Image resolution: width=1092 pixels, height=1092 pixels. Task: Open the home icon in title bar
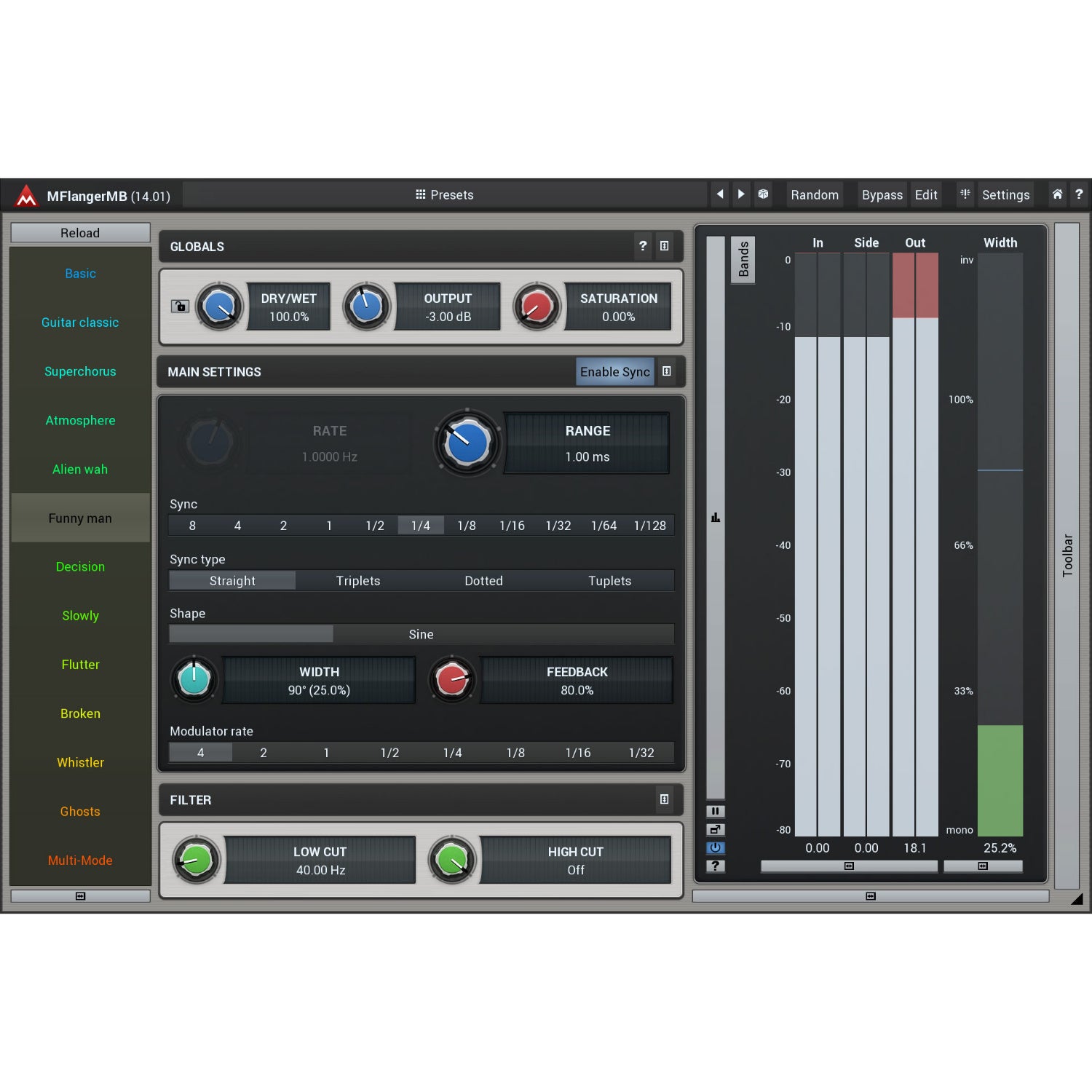point(1057,194)
